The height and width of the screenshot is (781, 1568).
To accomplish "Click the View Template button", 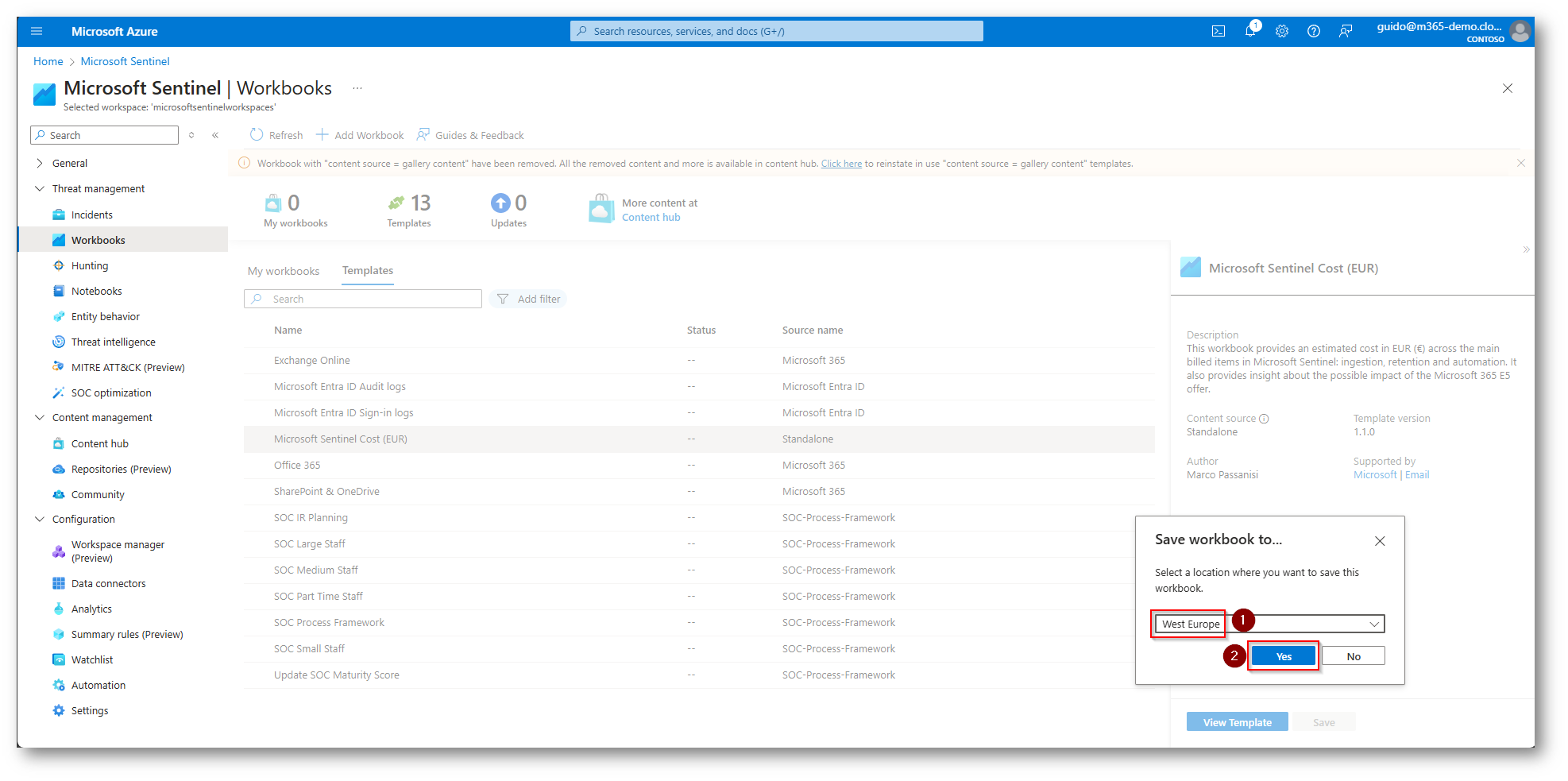I will (x=1237, y=722).
